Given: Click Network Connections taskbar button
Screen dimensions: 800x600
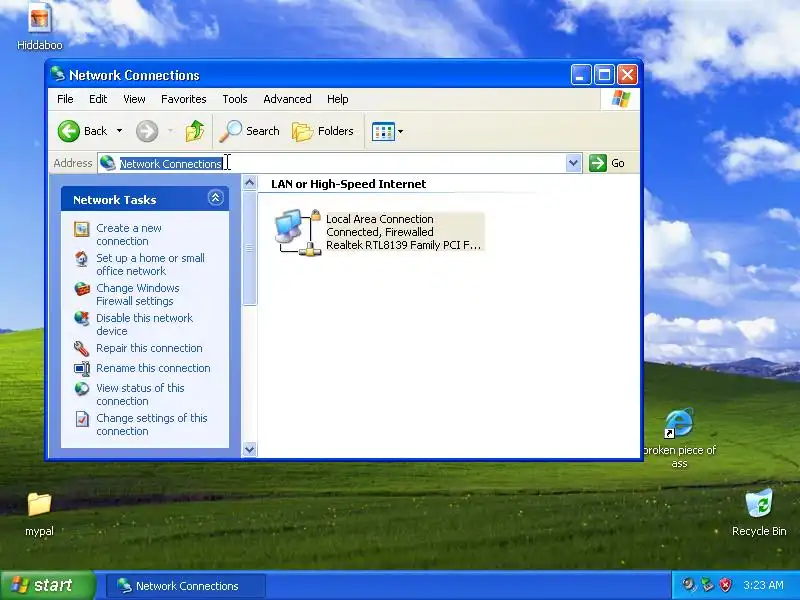Looking at the screenshot, I should point(186,586).
